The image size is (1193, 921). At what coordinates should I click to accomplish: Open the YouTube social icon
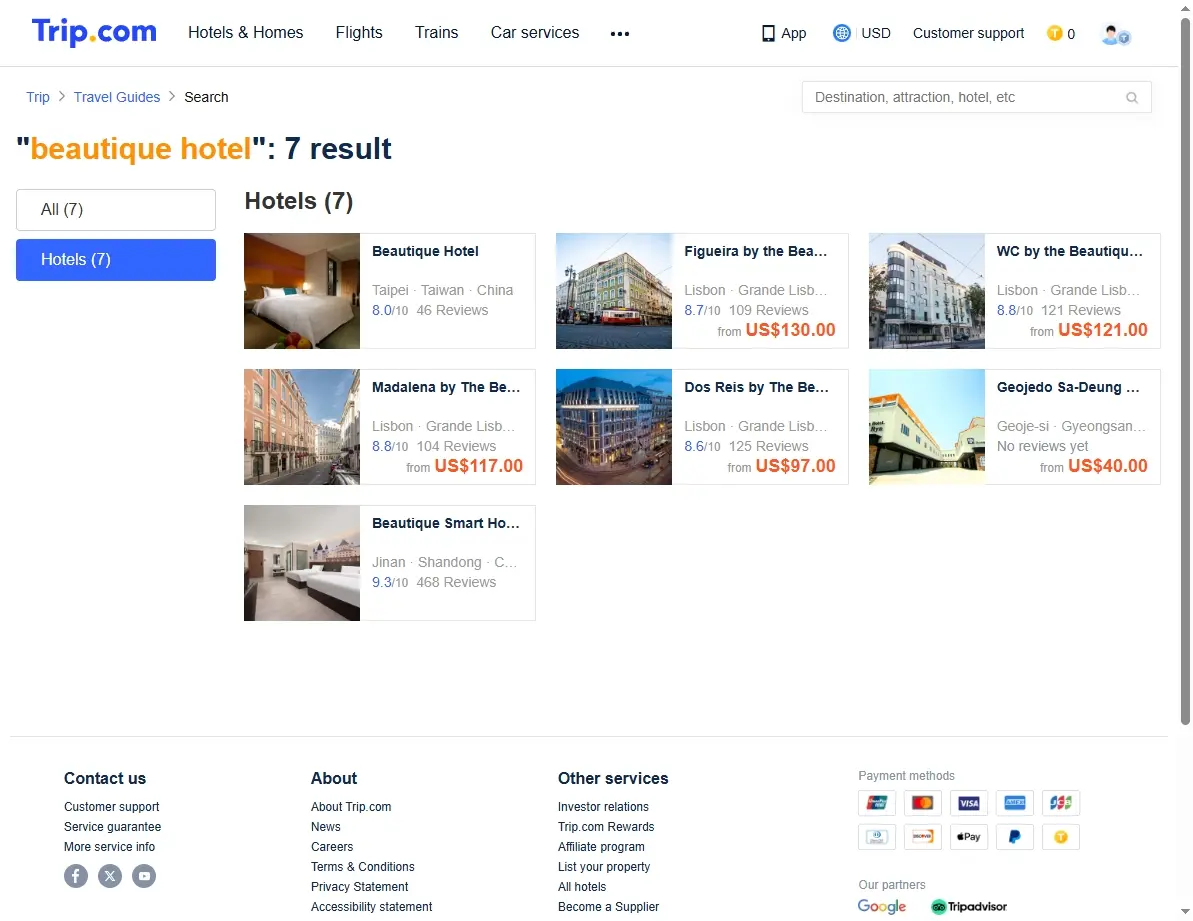pyautogui.click(x=144, y=876)
